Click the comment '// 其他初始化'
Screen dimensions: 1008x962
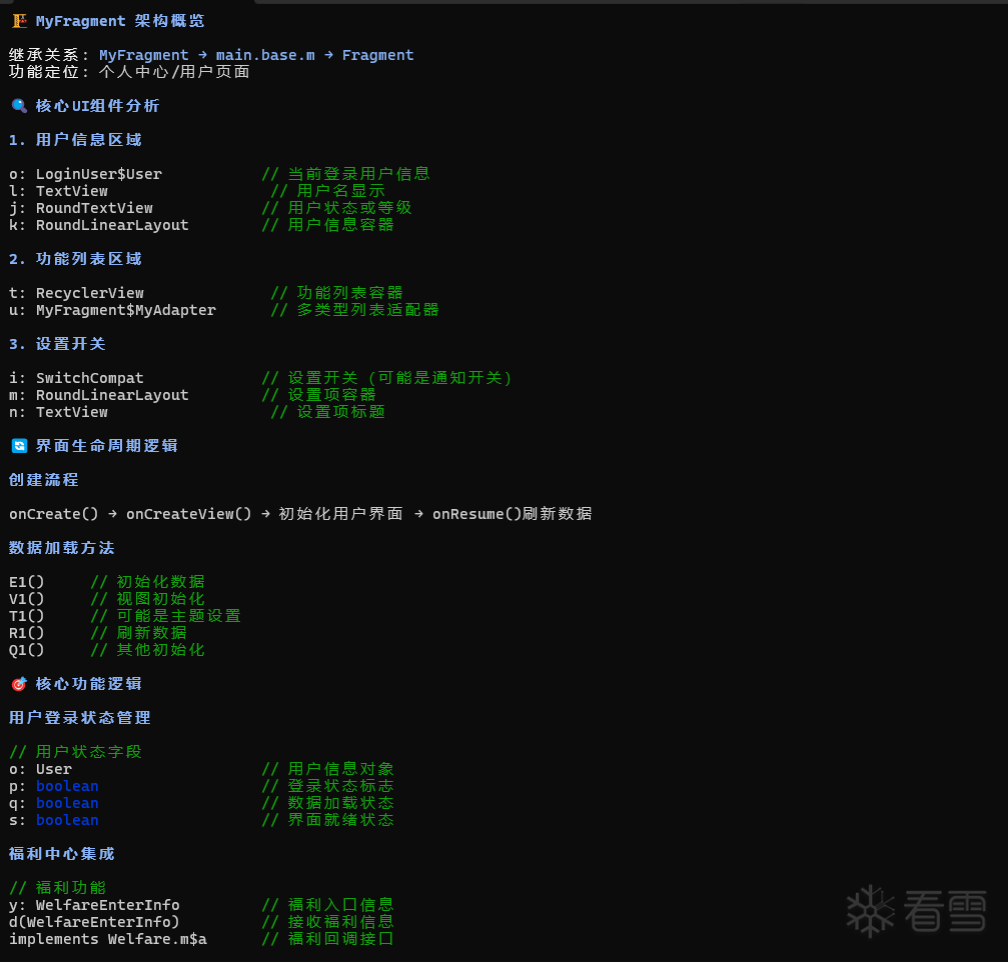(148, 650)
